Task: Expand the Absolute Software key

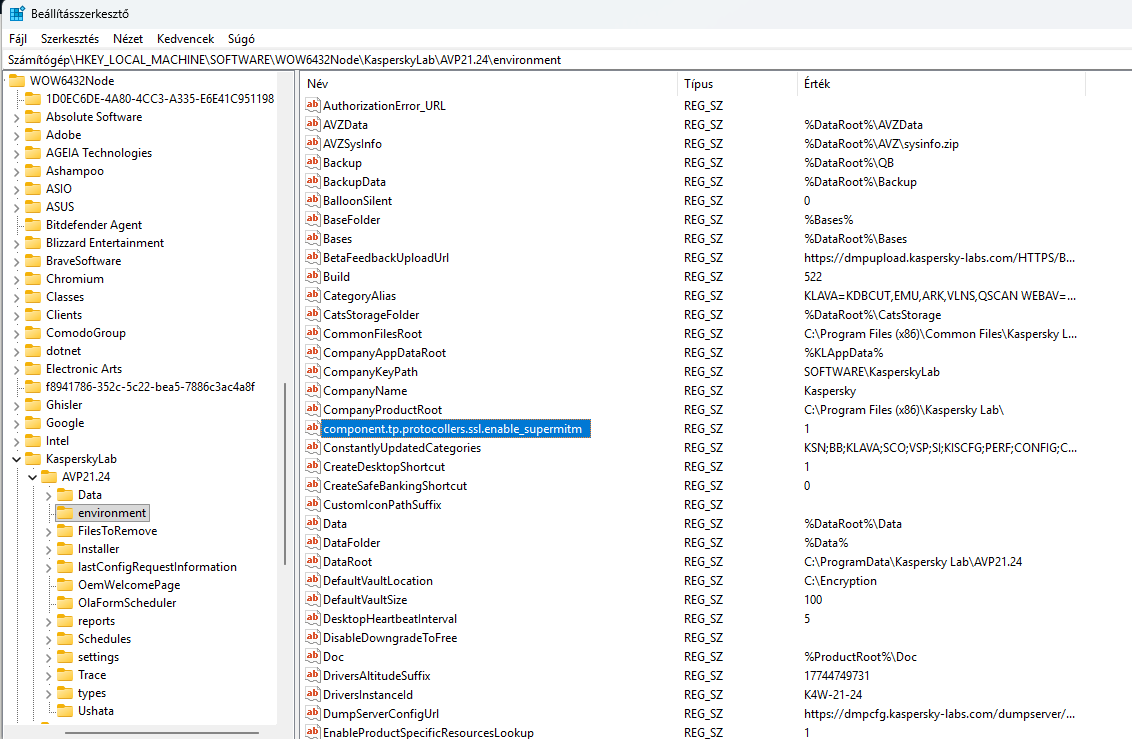Action: 17,117
